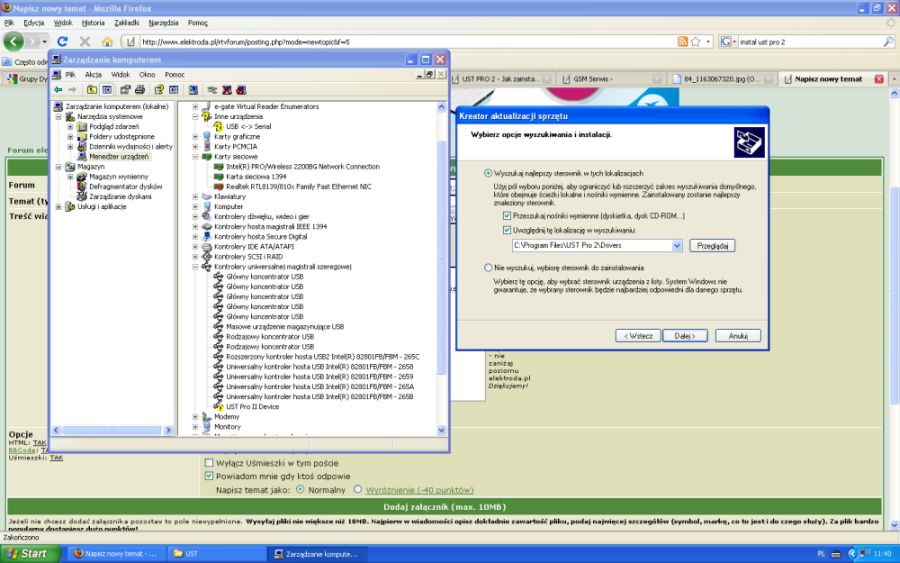Click forward arrow in Computer Management toolbar
Image resolution: width=900 pixels, height=563 pixels.
[72, 90]
